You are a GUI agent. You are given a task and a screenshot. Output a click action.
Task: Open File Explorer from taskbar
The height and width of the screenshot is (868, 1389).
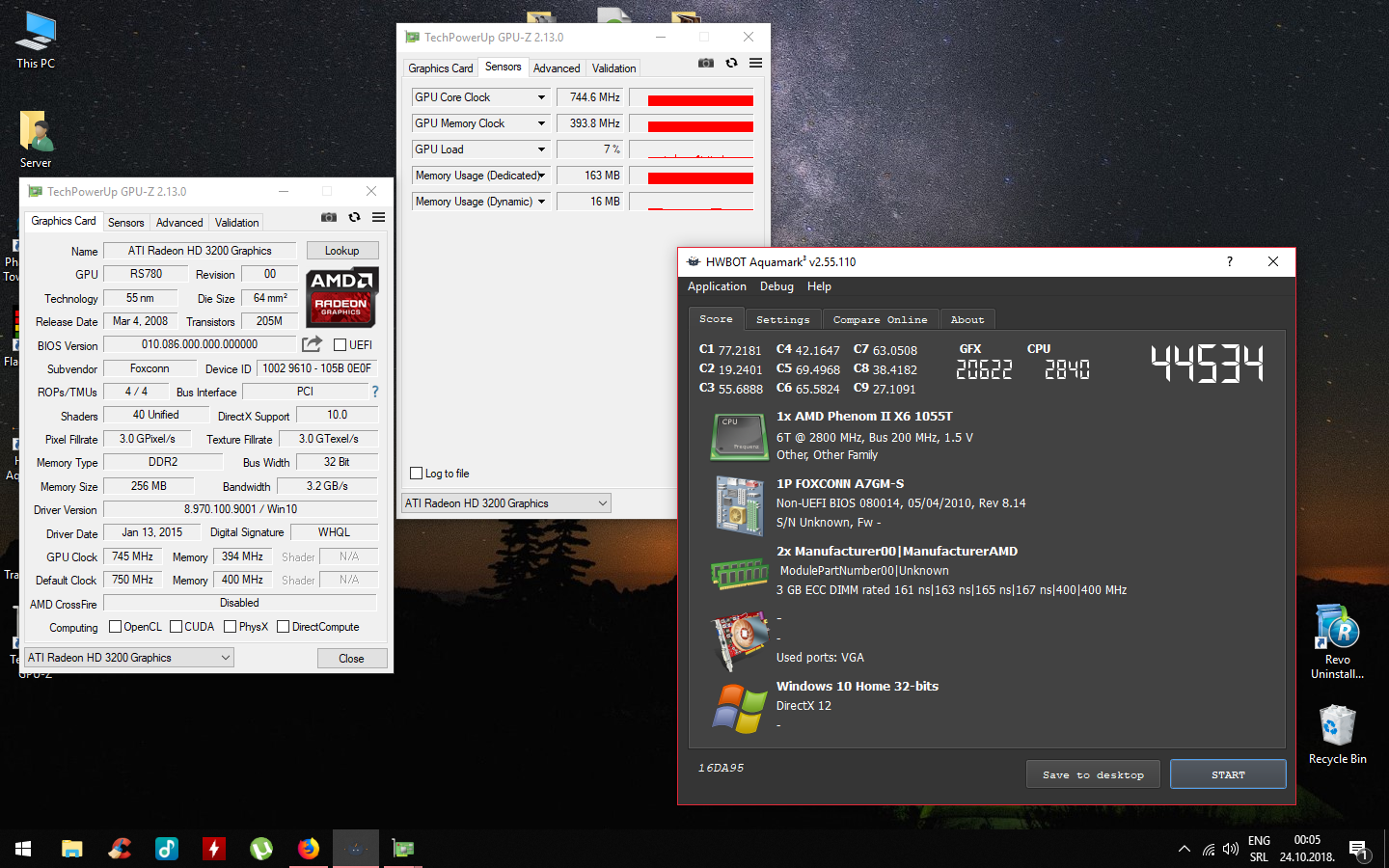pos(72,849)
